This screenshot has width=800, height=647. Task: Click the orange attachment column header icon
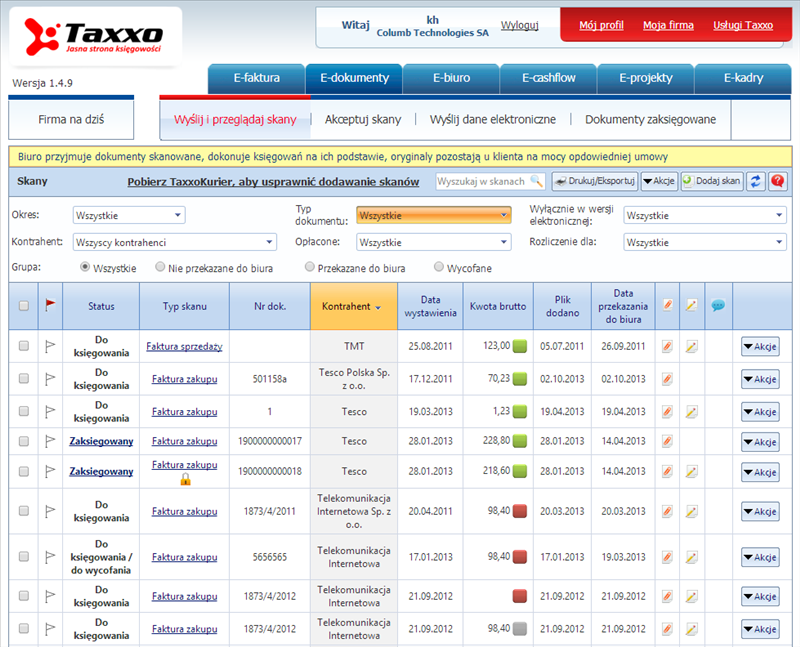coord(667,306)
